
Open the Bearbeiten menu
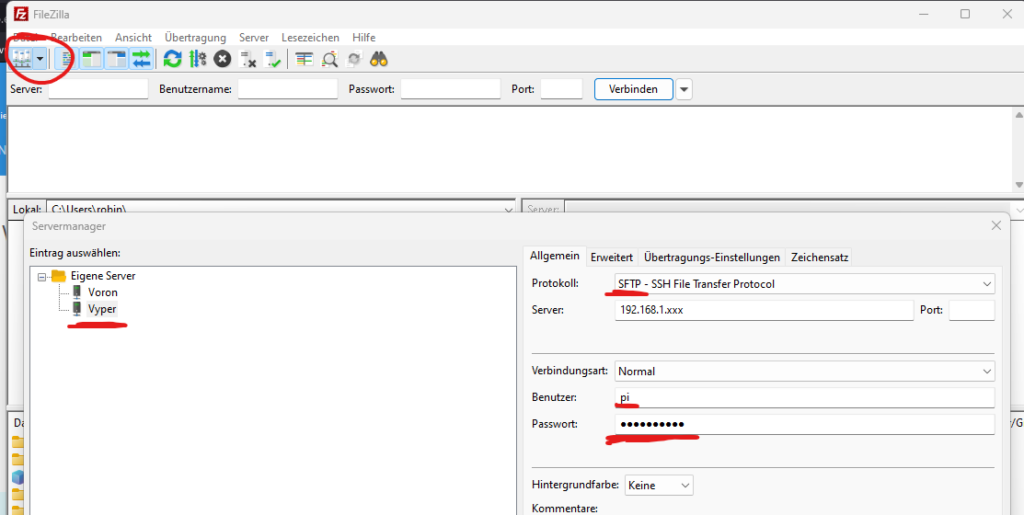click(76, 38)
